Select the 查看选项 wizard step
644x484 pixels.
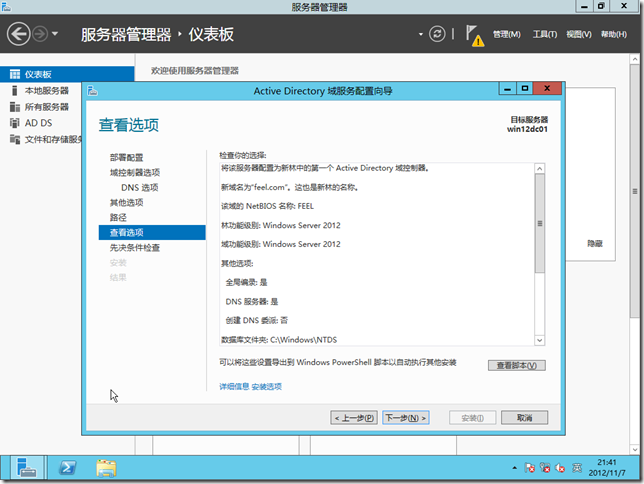[x=152, y=233]
